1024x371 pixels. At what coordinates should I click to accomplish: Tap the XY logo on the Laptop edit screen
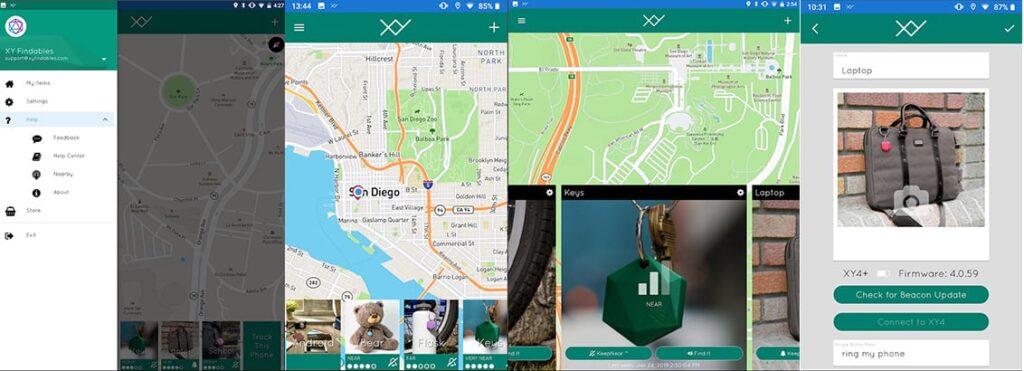tap(911, 28)
